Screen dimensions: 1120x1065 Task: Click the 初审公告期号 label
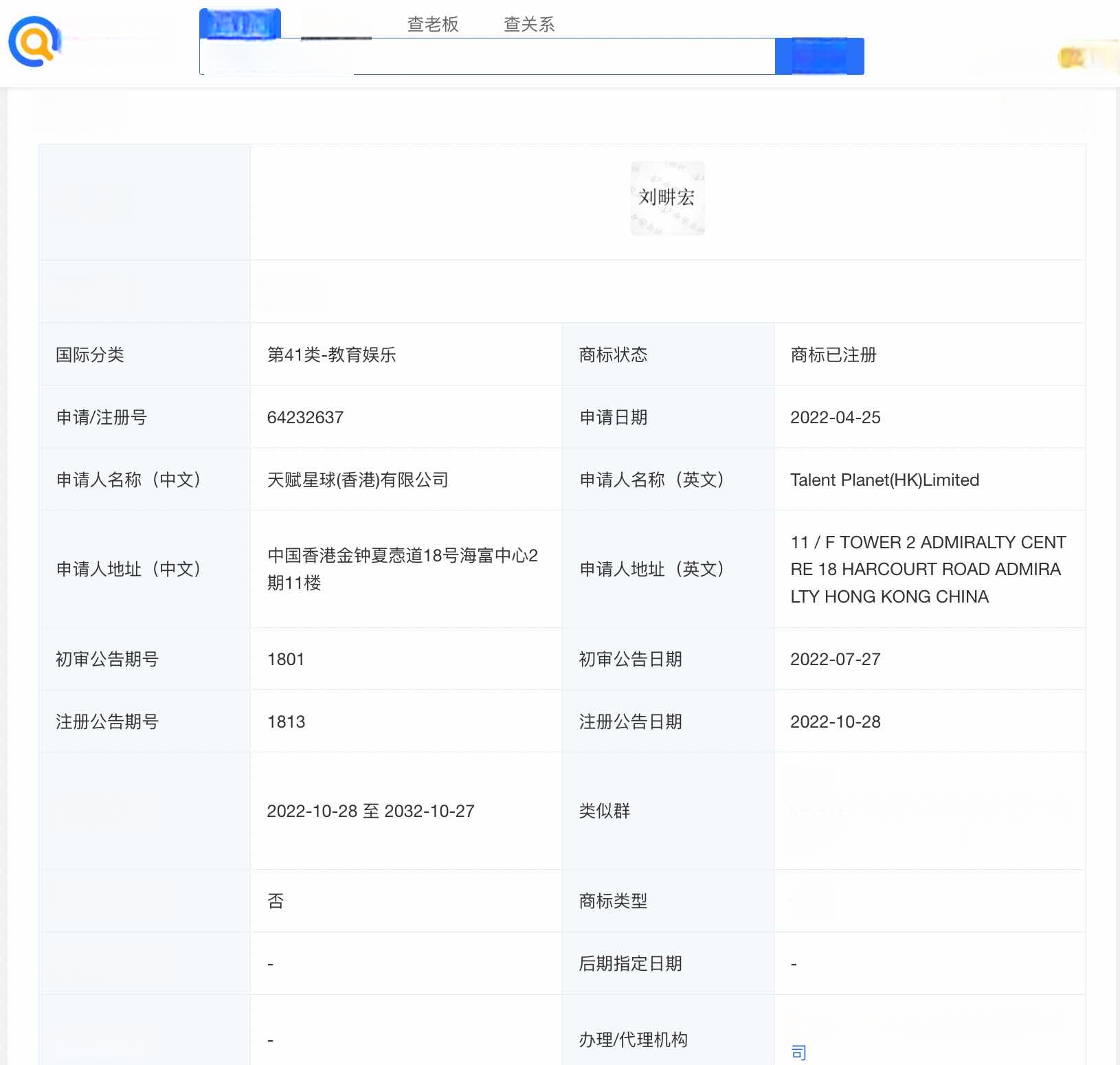coord(107,659)
